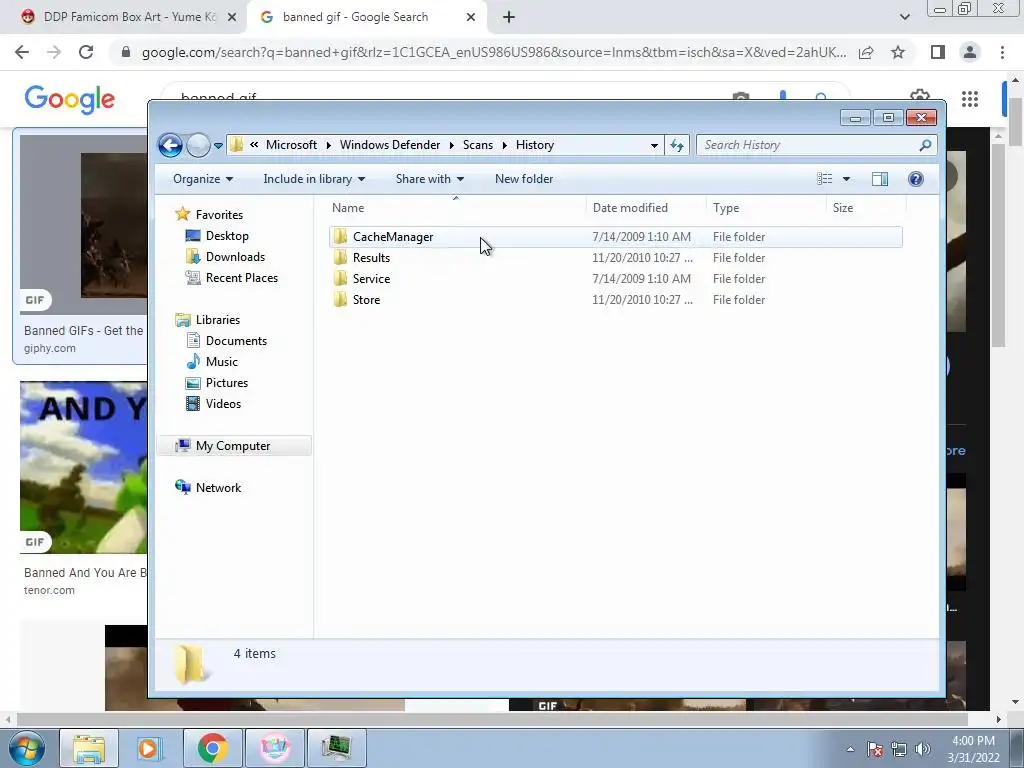Toggle Chrome's side panel button
Screen dimensions: 1024x768
[x=938, y=52]
